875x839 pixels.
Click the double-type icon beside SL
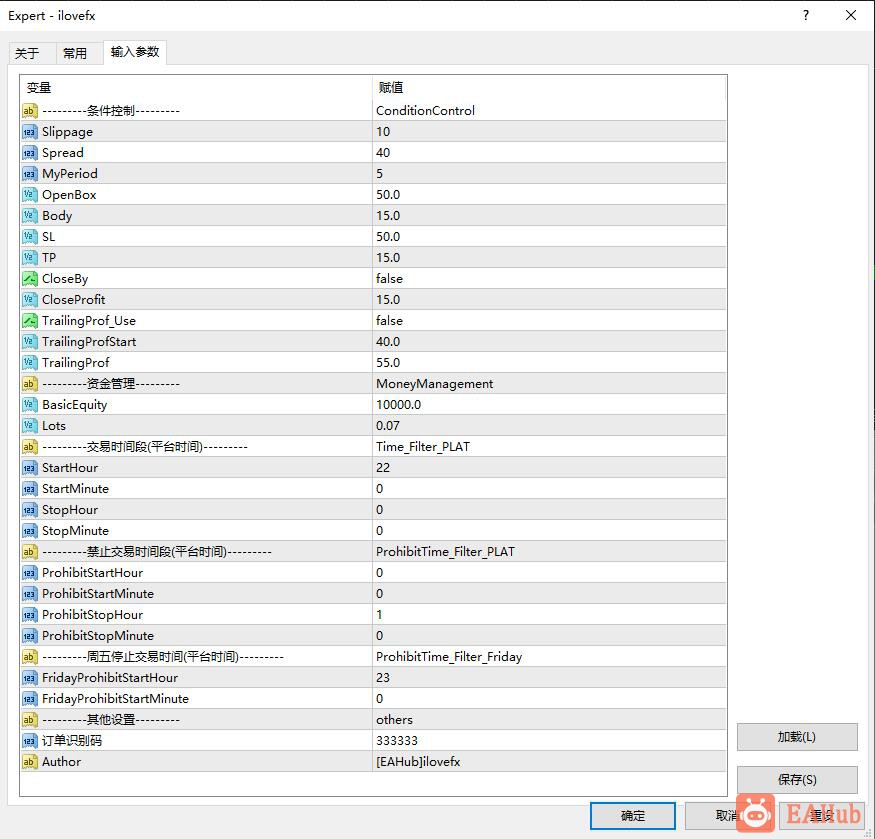[x=30, y=237]
